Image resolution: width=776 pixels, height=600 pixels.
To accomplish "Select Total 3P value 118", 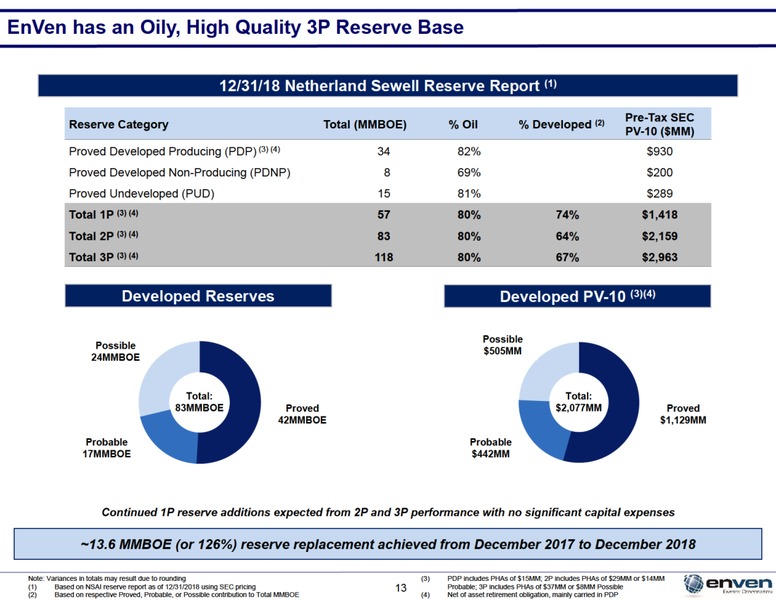I will 384,257.
